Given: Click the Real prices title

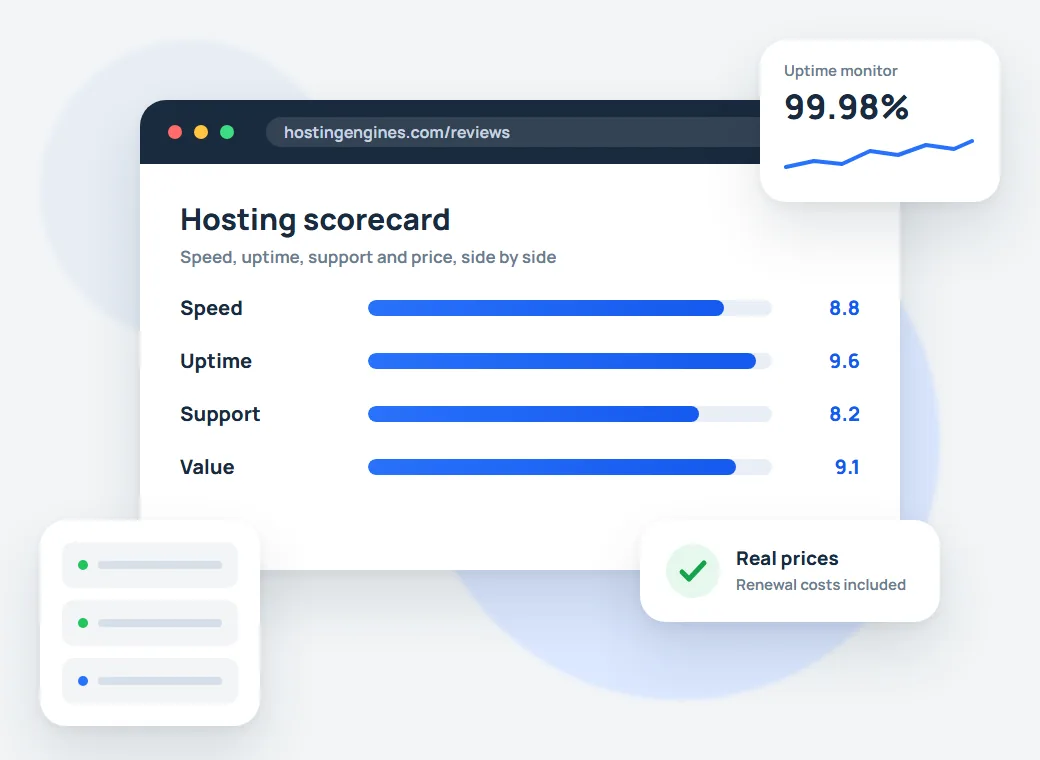Looking at the screenshot, I should pos(787,558).
